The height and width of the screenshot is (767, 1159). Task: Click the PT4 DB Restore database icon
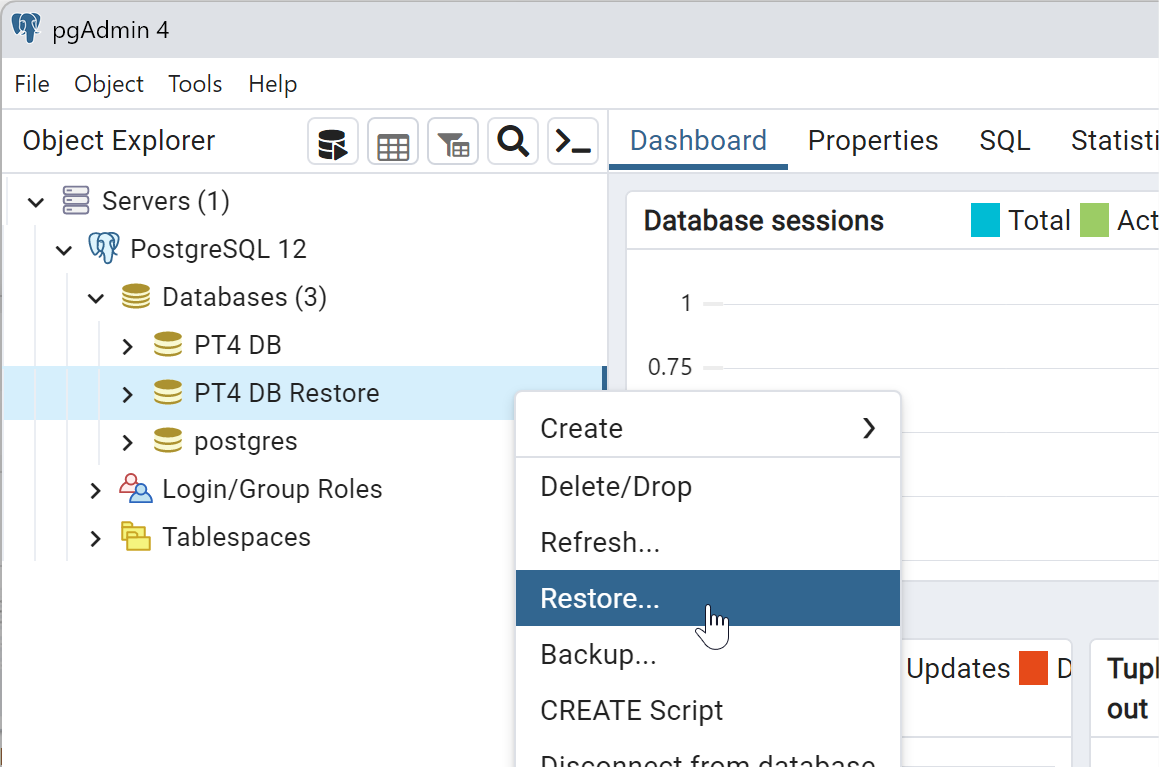(x=168, y=392)
